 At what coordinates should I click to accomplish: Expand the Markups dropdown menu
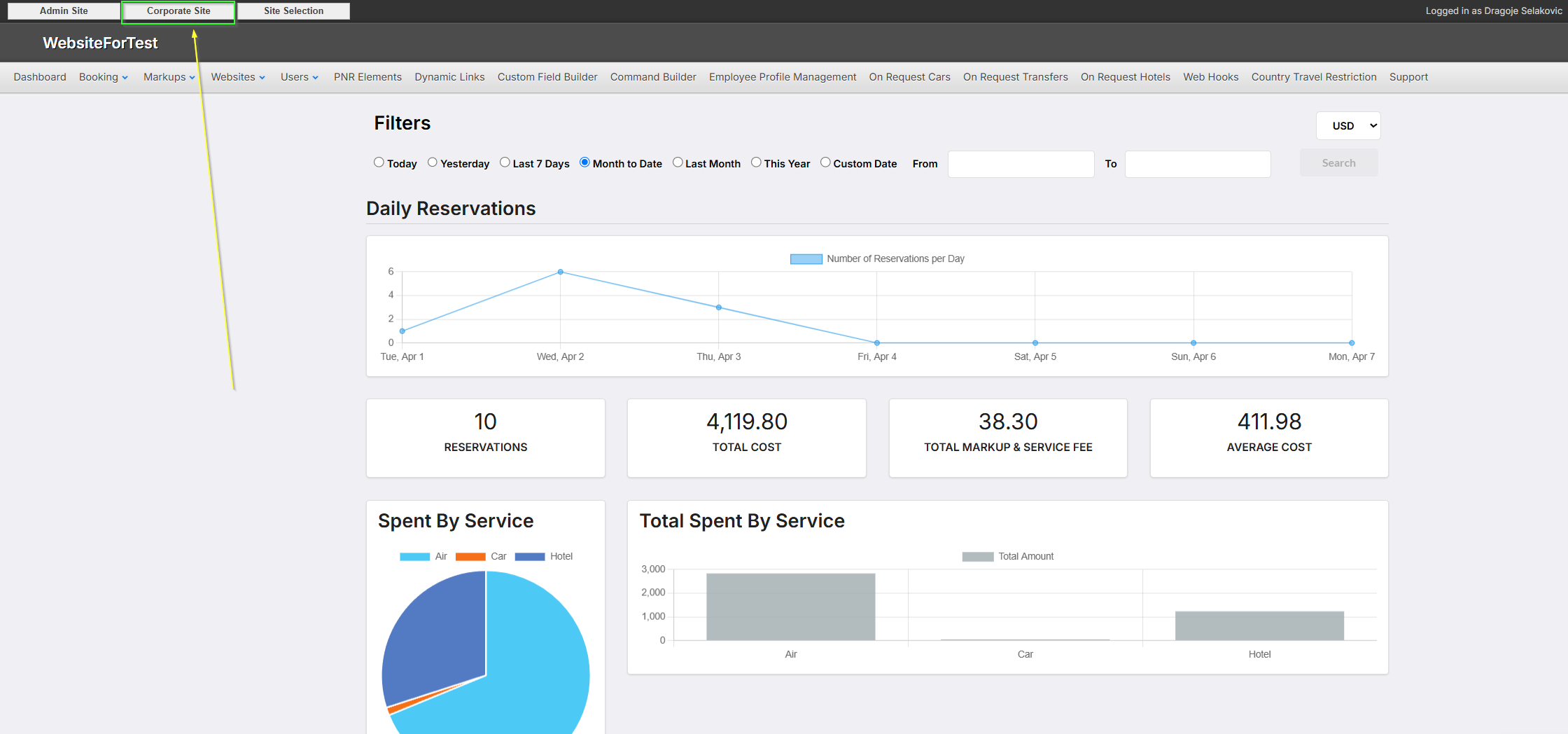click(169, 77)
